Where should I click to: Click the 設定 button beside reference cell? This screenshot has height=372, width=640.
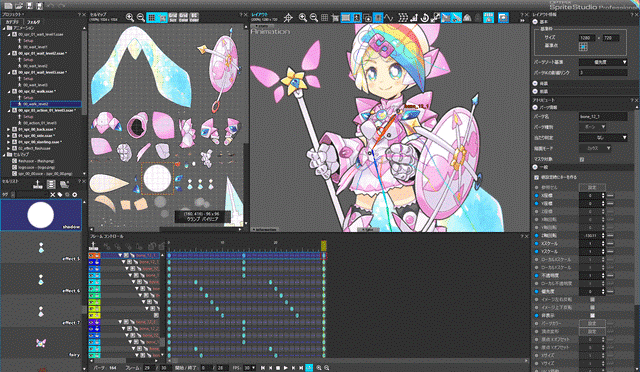tap(592, 187)
